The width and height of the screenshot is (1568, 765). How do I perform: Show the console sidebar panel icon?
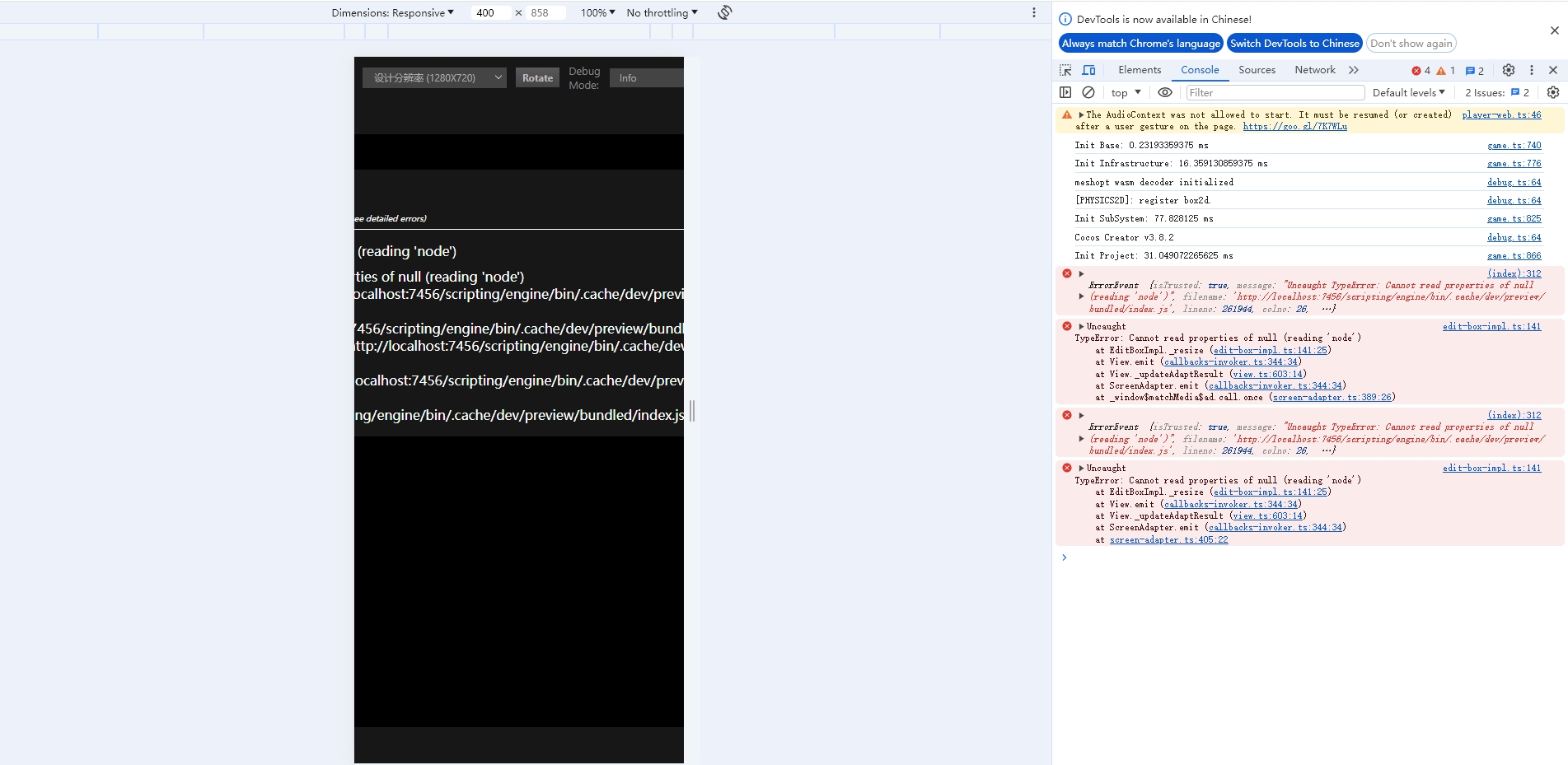[x=1065, y=92]
